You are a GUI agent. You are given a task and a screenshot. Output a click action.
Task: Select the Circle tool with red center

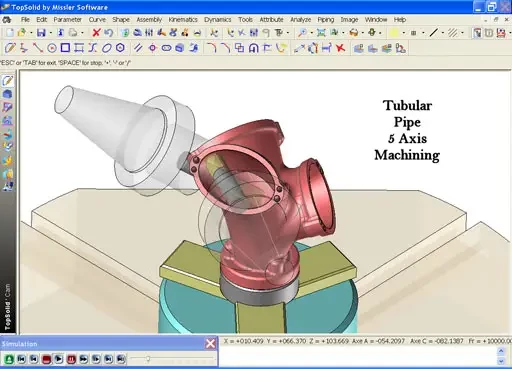point(52,48)
